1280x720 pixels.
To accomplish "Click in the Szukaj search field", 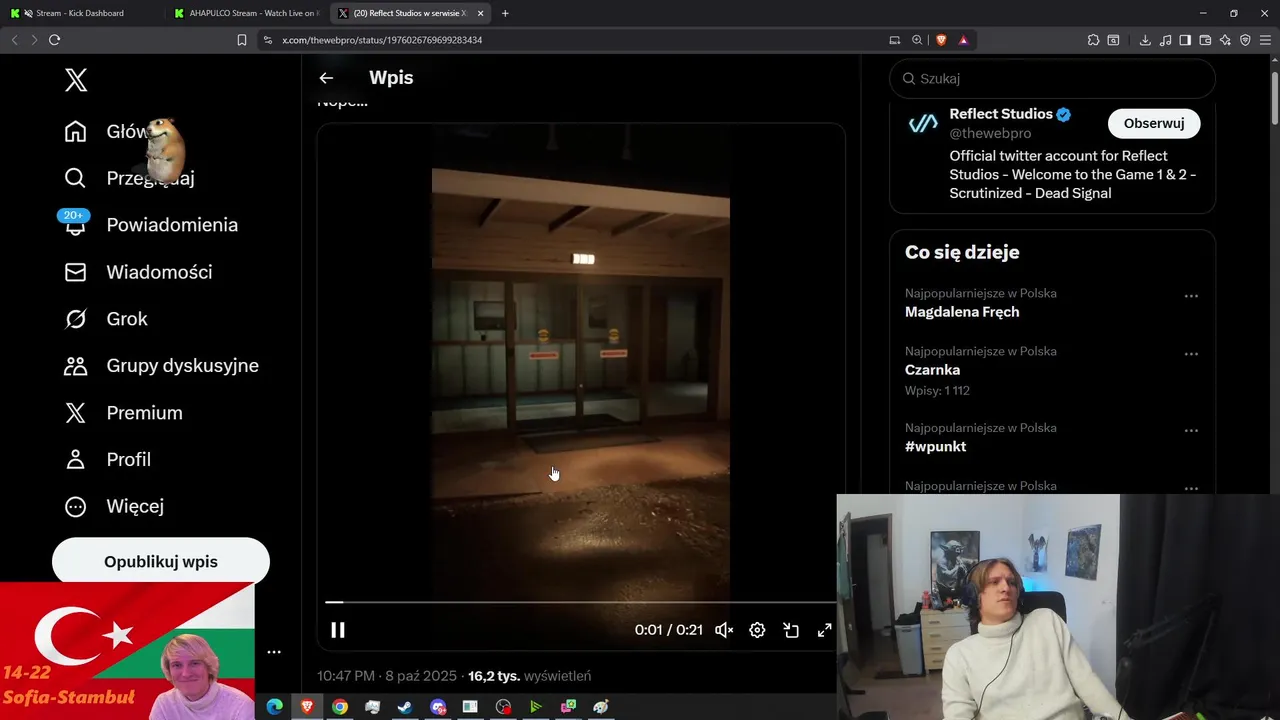I will coord(1052,78).
